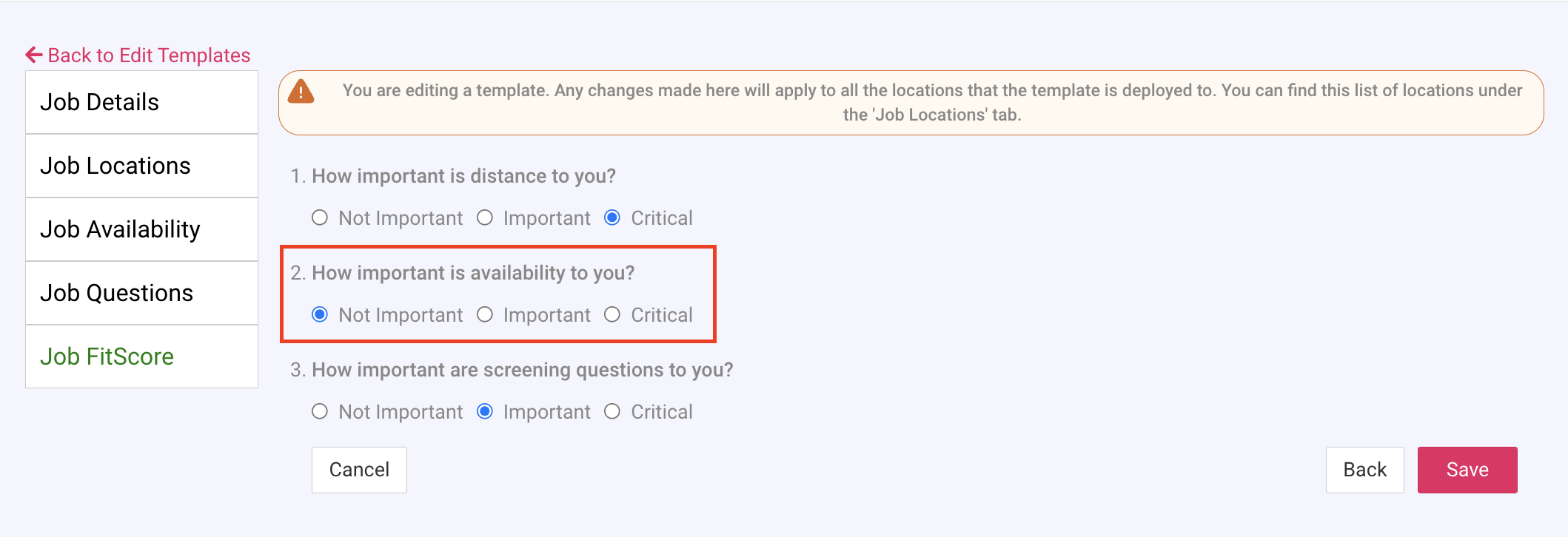Click the Back button
Image resolution: width=1568 pixels, height=537 pixels.
click(1364, 470)
